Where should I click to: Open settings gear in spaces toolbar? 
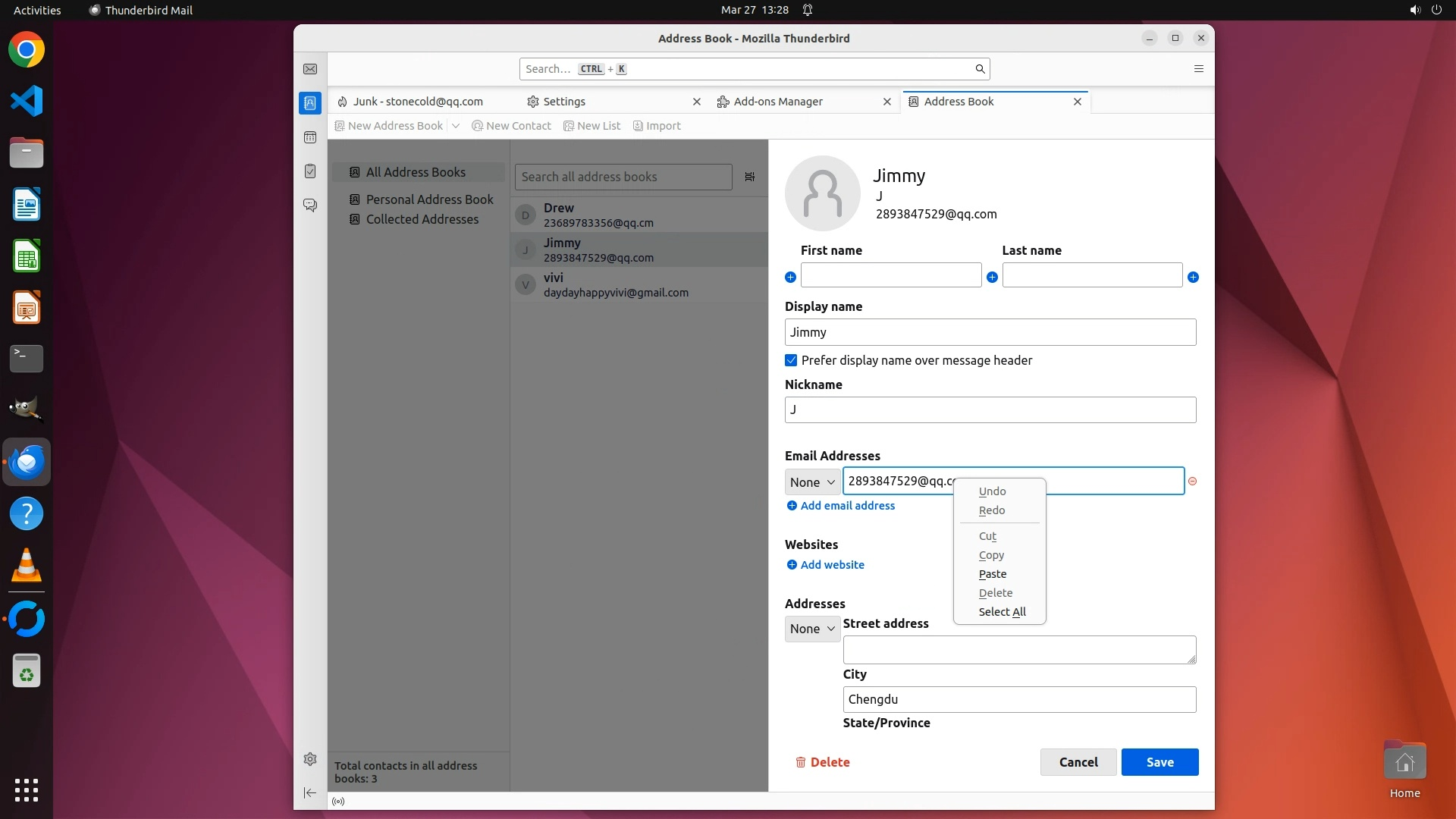[x=310, y=759]
